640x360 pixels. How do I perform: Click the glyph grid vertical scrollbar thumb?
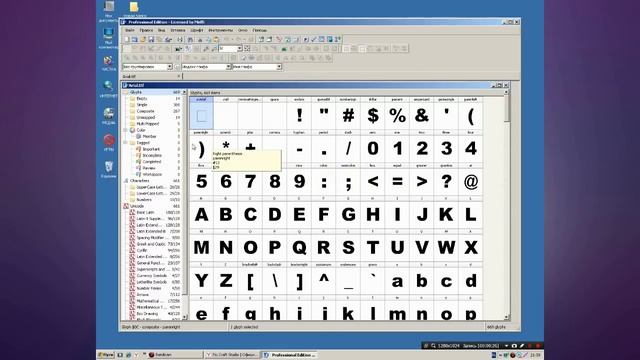(507, 108)
